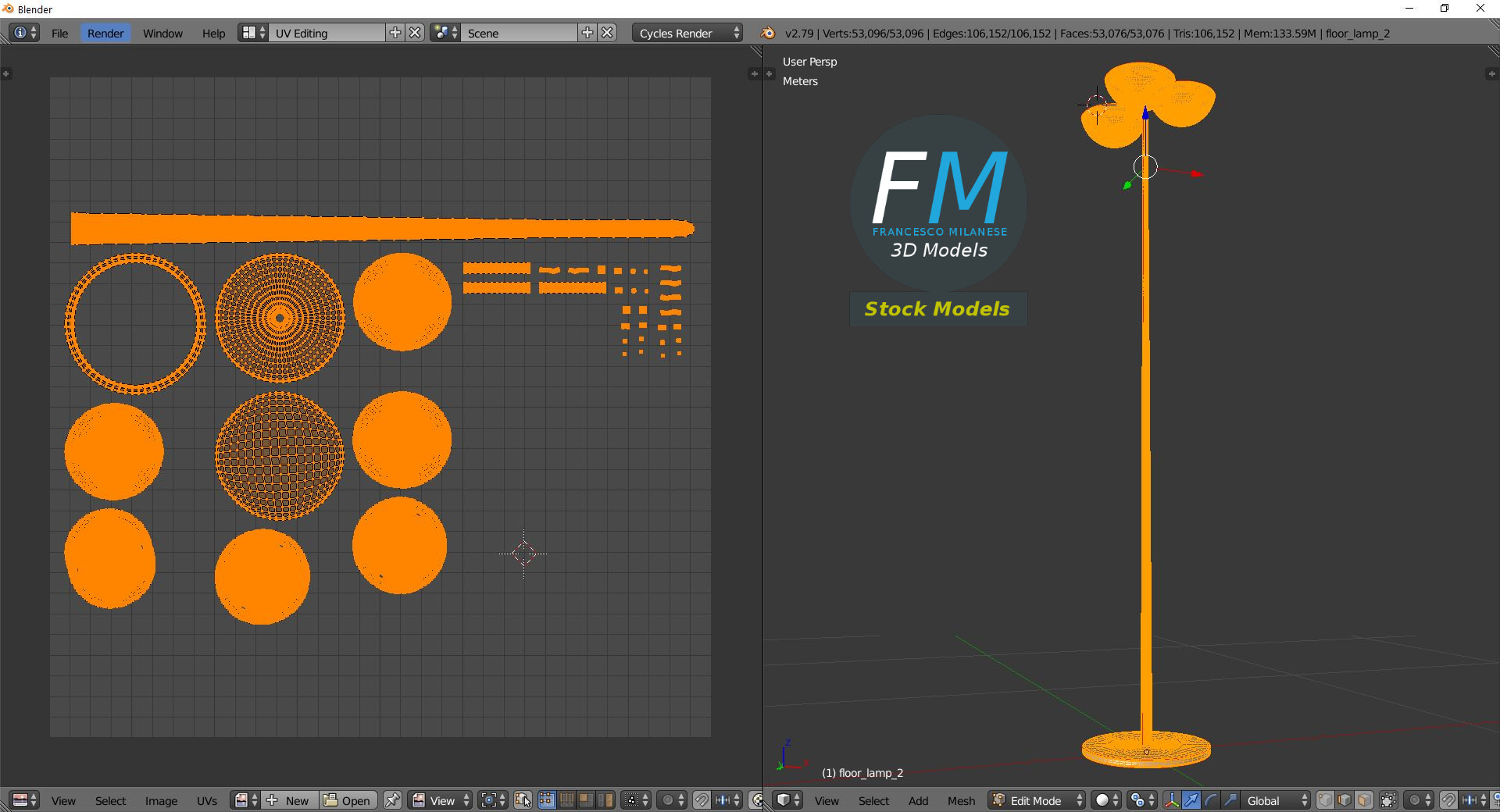Select UV face selection mode
This screenshot has height=812, width=1500.
(585, 800)
